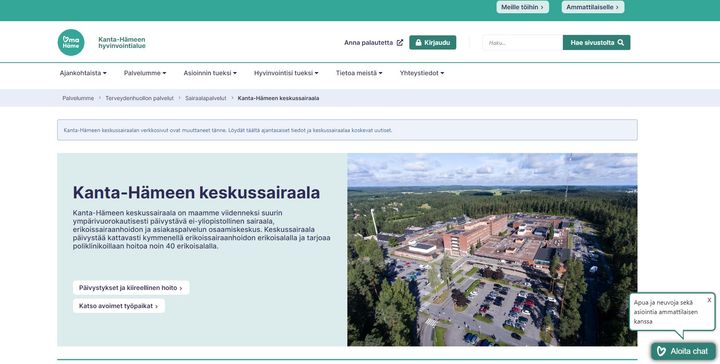Open Katso avoimet työpaikat button
This screenshot has height=364, width=720.
pos(118,306)
